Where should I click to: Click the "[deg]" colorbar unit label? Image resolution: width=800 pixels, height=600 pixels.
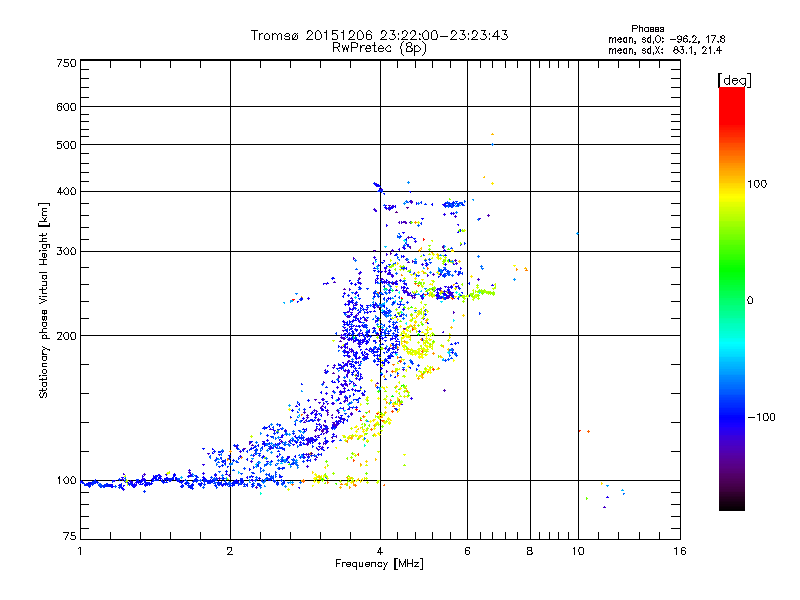(734, 80)
